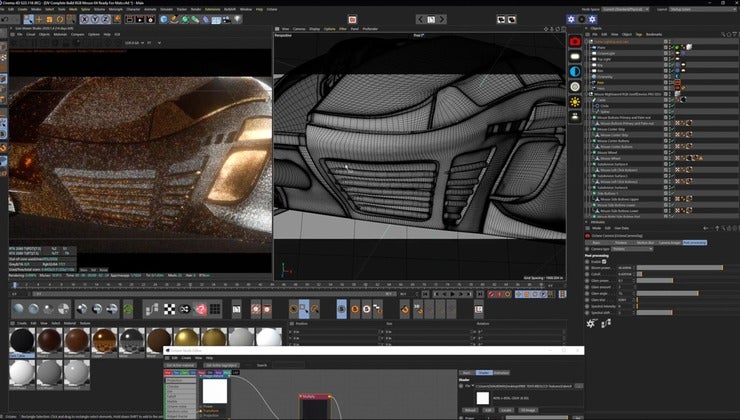Toggle the Enable checkbox under Post processing
Viewport: 740px width, 420px height.
coord(604,261)
